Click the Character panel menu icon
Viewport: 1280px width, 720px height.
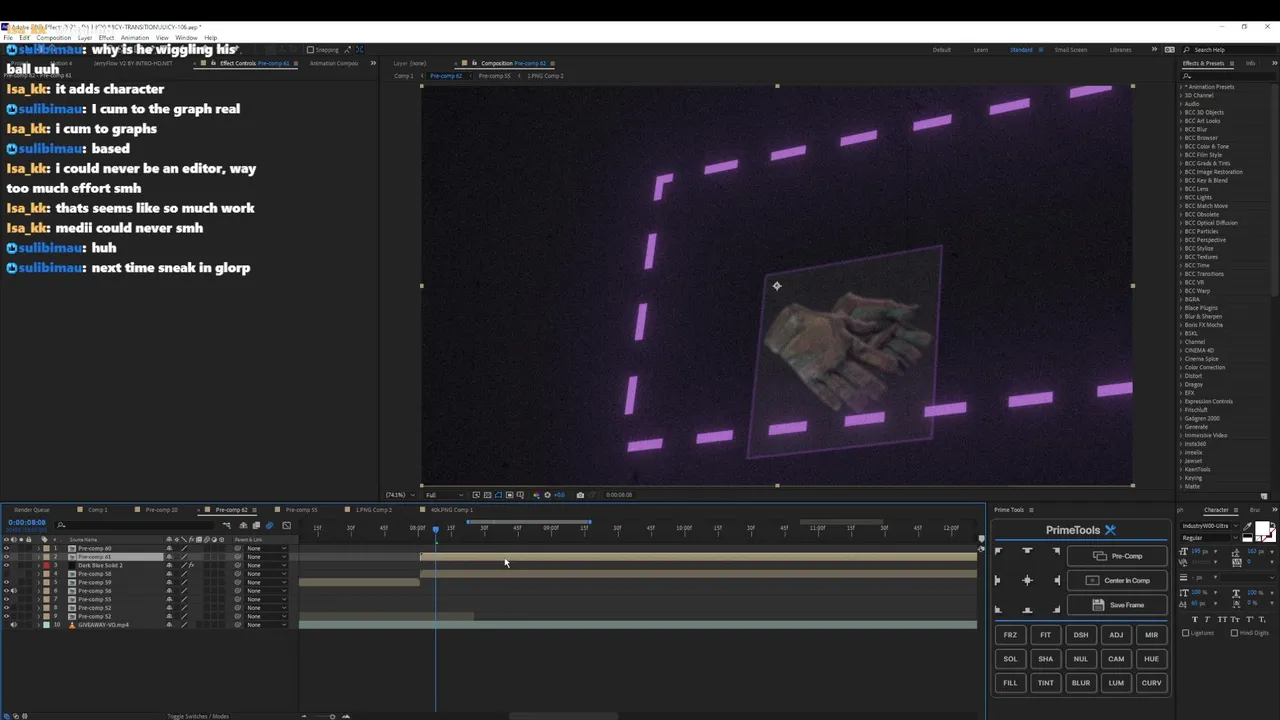pos(1236,510)
